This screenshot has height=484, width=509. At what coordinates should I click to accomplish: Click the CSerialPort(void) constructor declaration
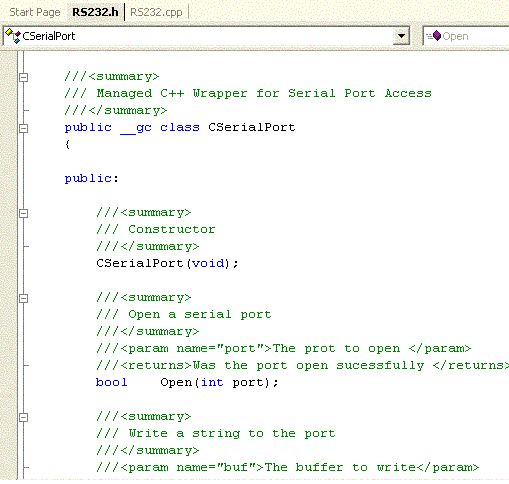(x=167, y=263)
